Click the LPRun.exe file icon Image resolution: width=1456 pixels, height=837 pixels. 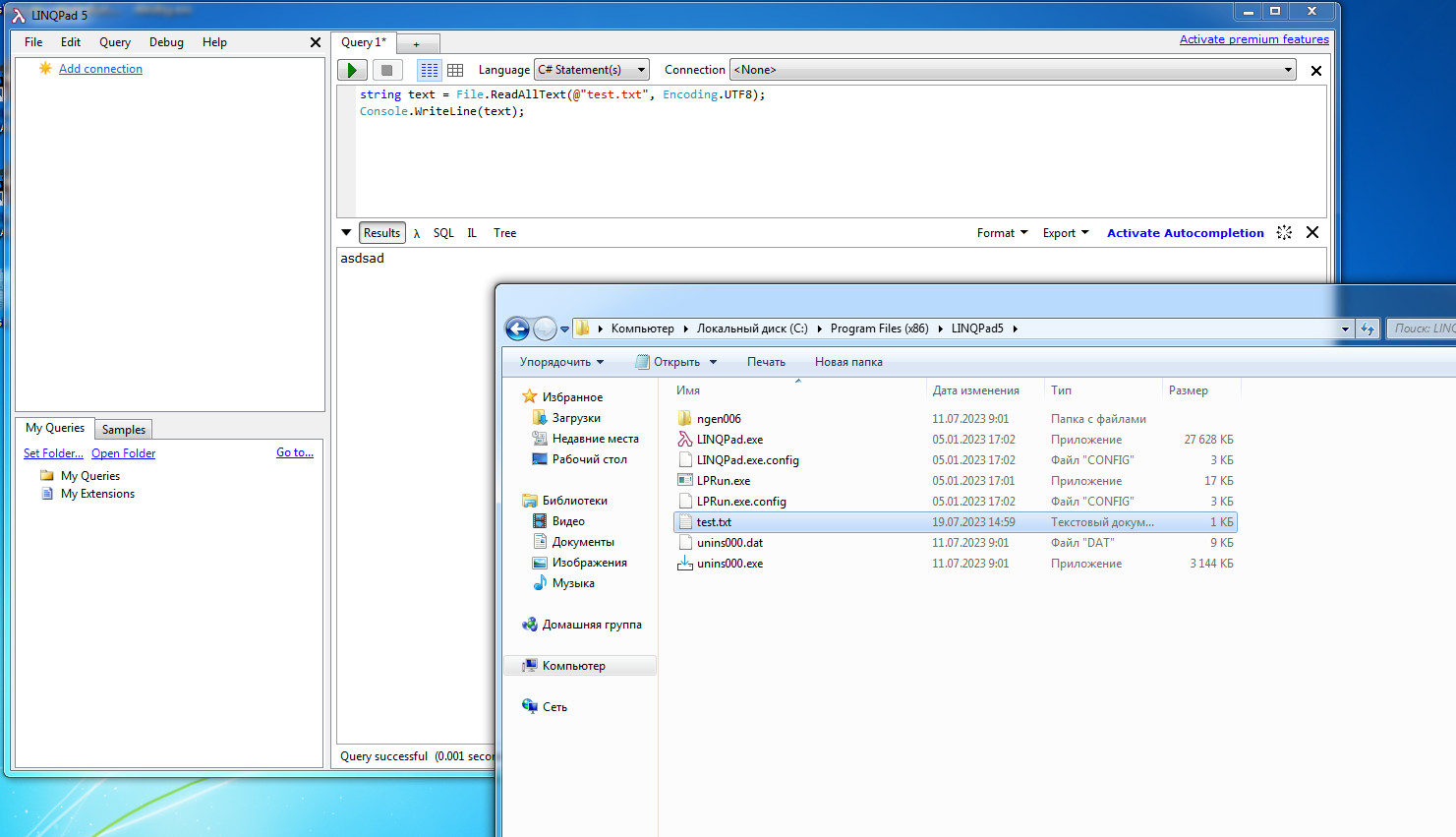685,481
